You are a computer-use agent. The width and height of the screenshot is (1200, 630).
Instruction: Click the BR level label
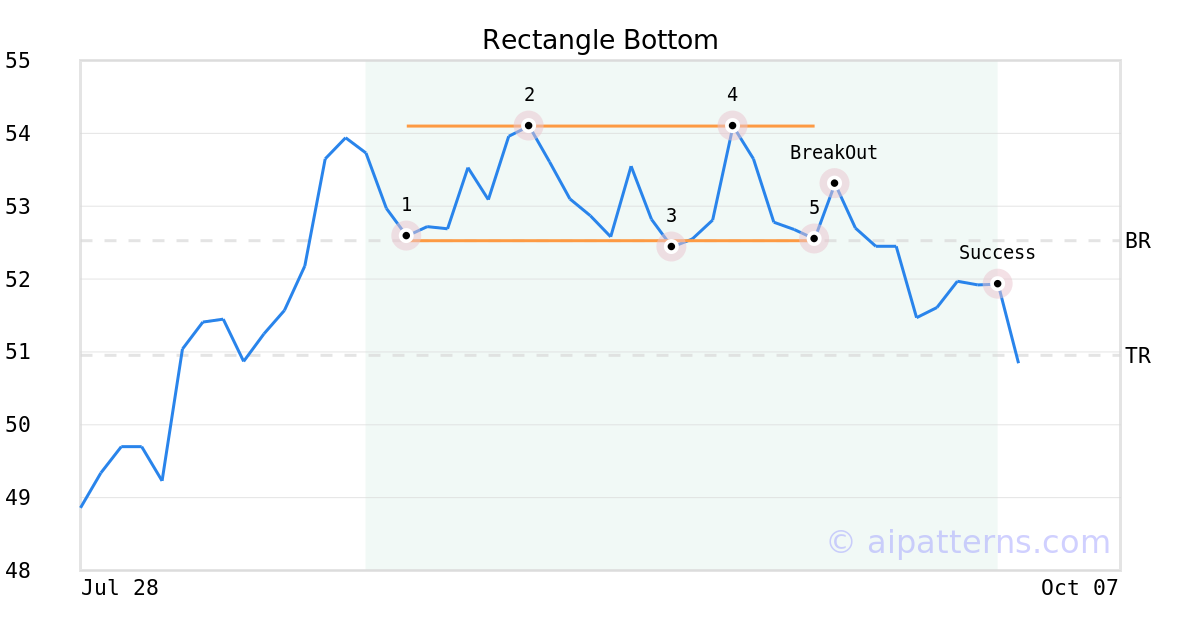coord(1138,241)
